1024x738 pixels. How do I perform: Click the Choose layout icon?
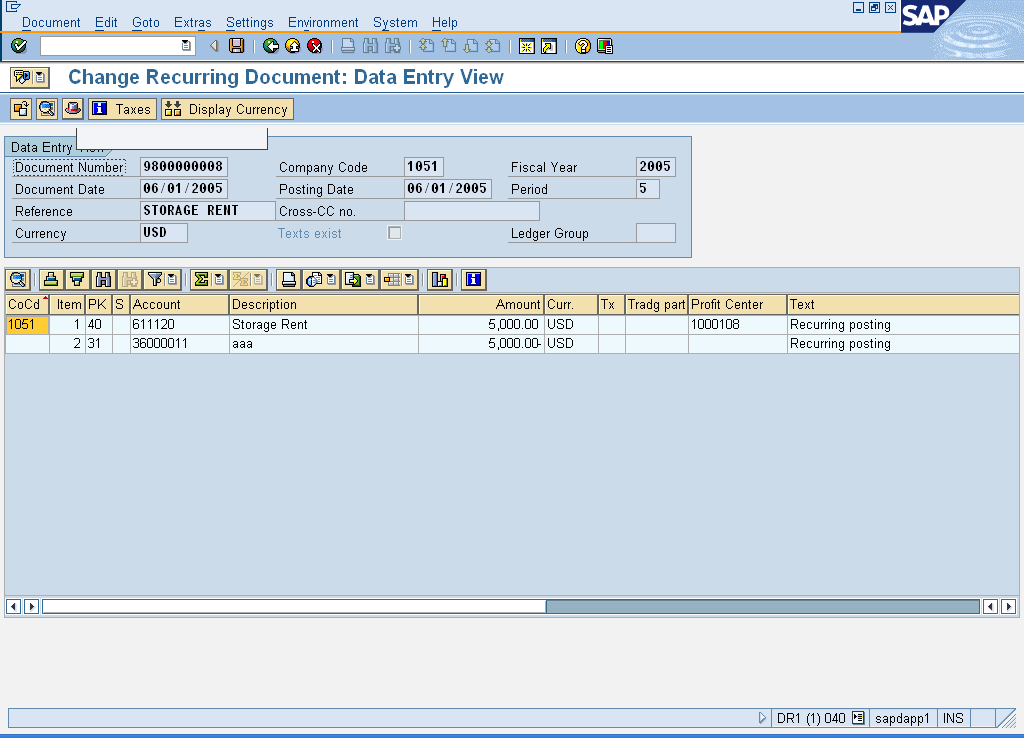point(392,280)
